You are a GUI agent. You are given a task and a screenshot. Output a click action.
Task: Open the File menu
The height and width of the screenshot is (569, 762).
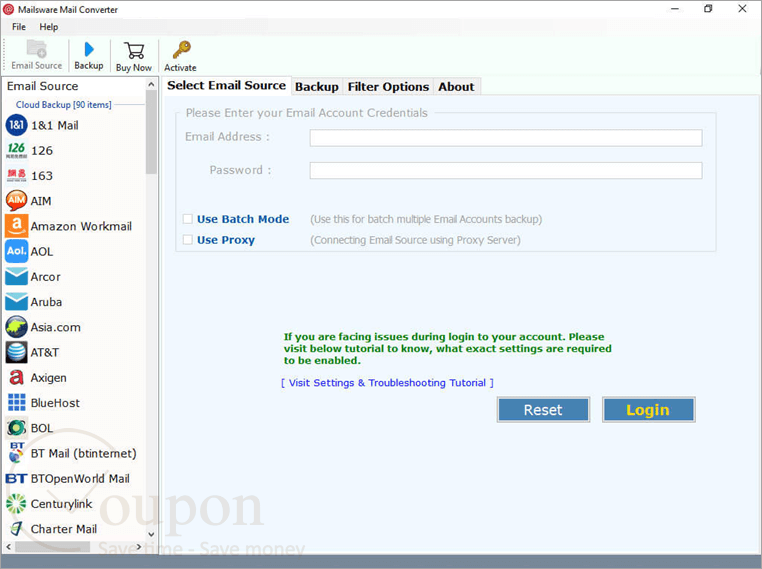tap(19, 27)
